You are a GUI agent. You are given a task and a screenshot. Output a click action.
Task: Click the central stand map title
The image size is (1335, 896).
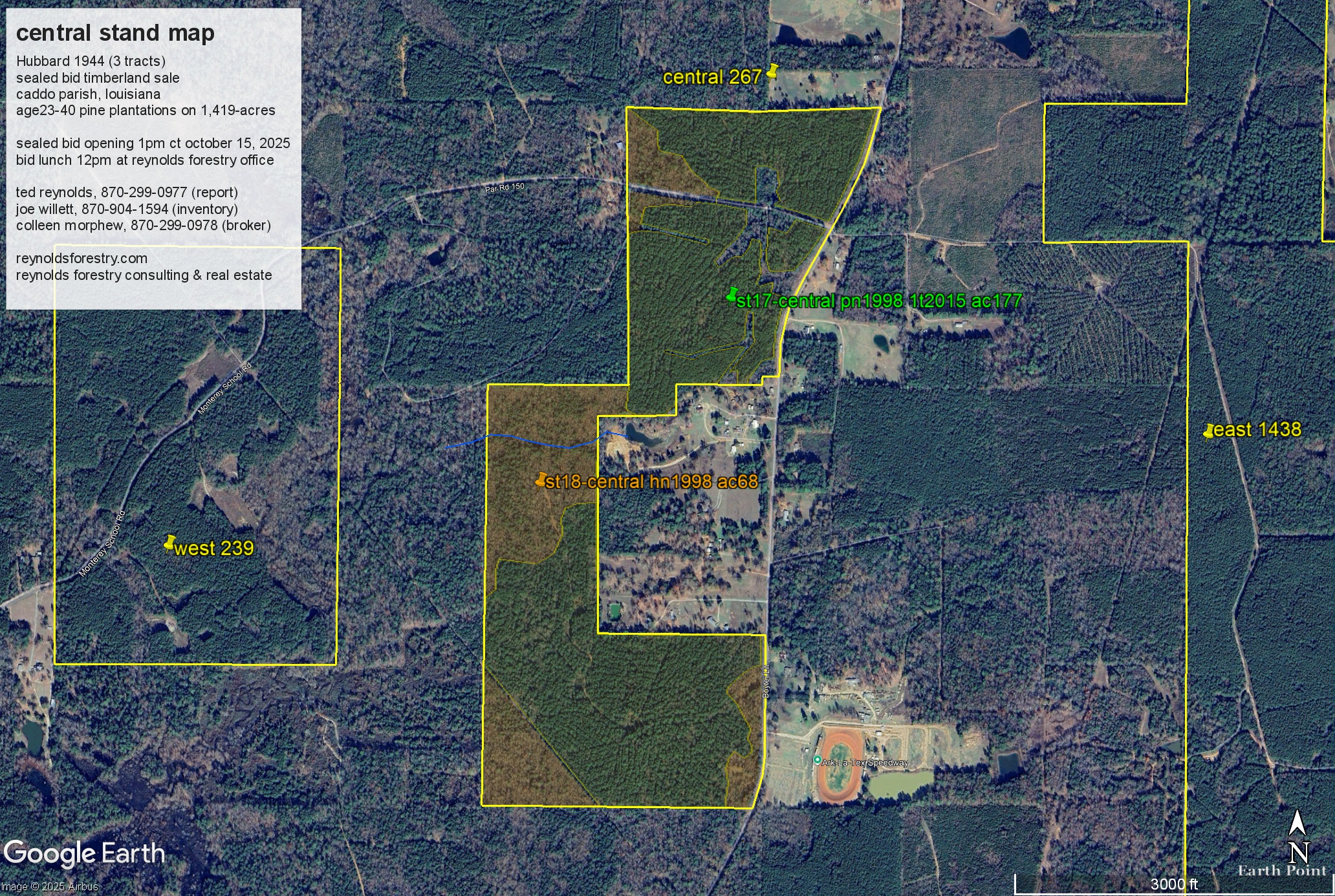pyautogui.click(x=115, y=33)
